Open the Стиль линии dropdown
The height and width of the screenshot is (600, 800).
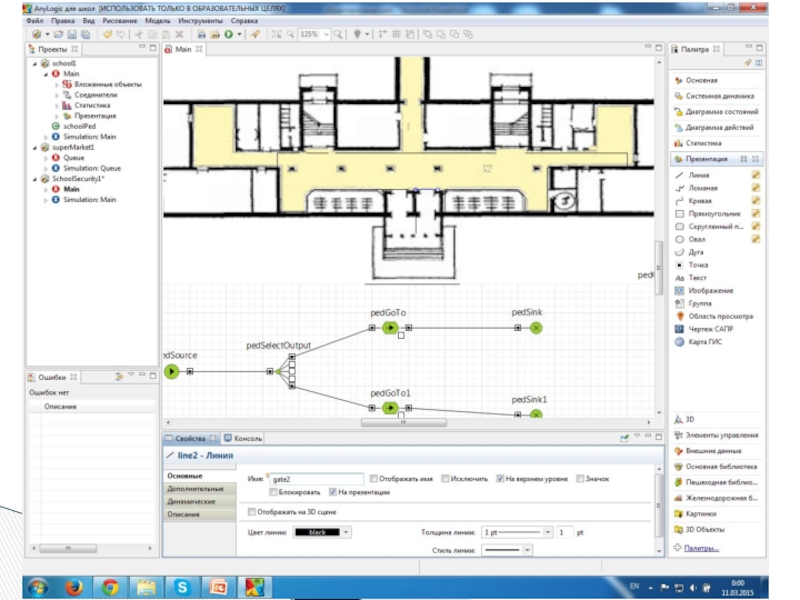(527, 550)
